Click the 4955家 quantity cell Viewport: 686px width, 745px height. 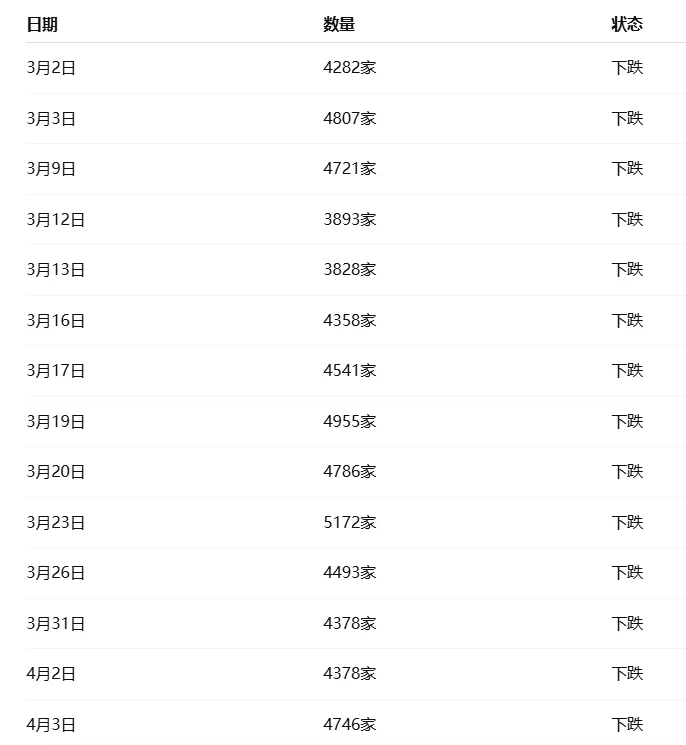349,421
